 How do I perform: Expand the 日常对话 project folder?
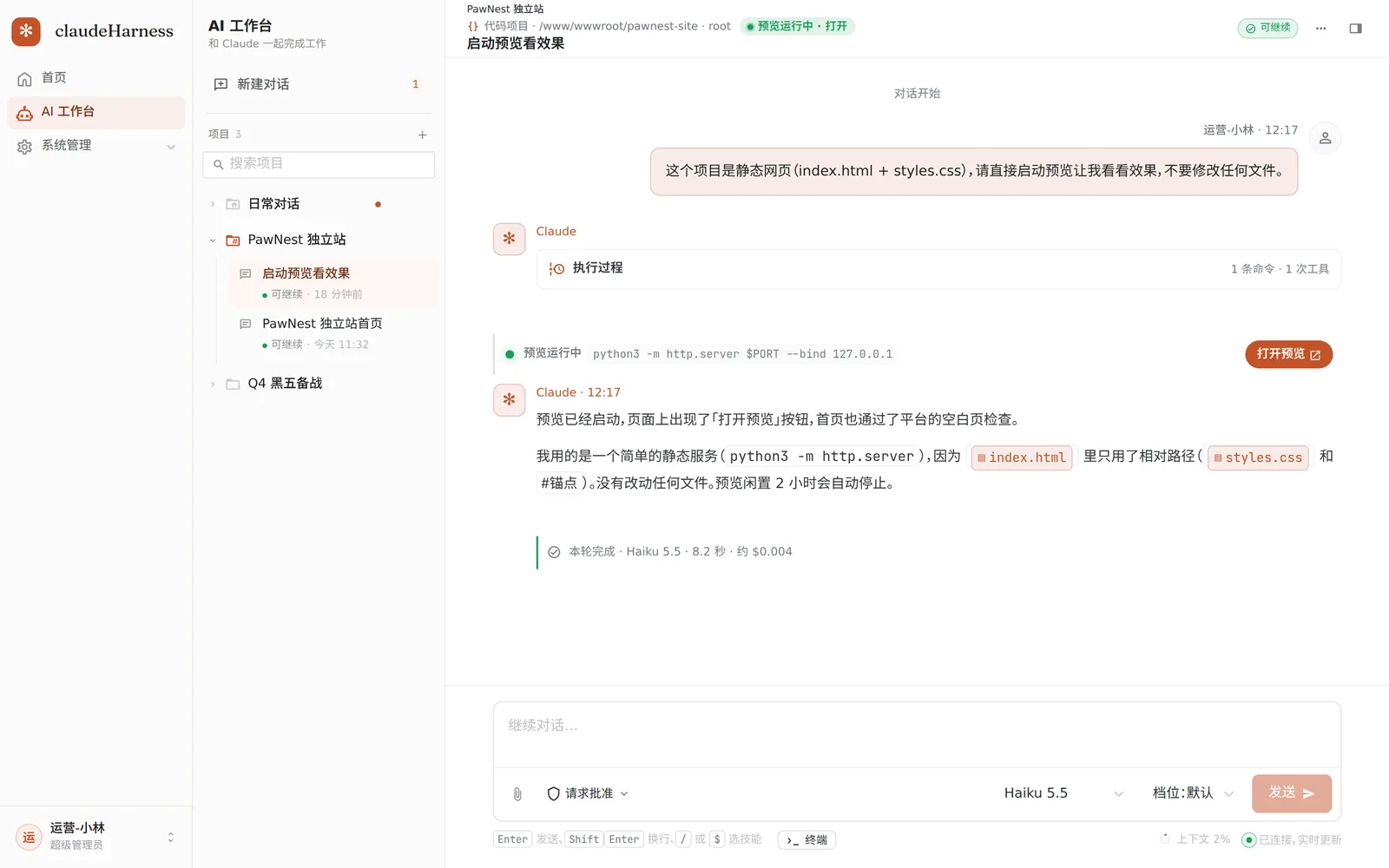[213, 205]
